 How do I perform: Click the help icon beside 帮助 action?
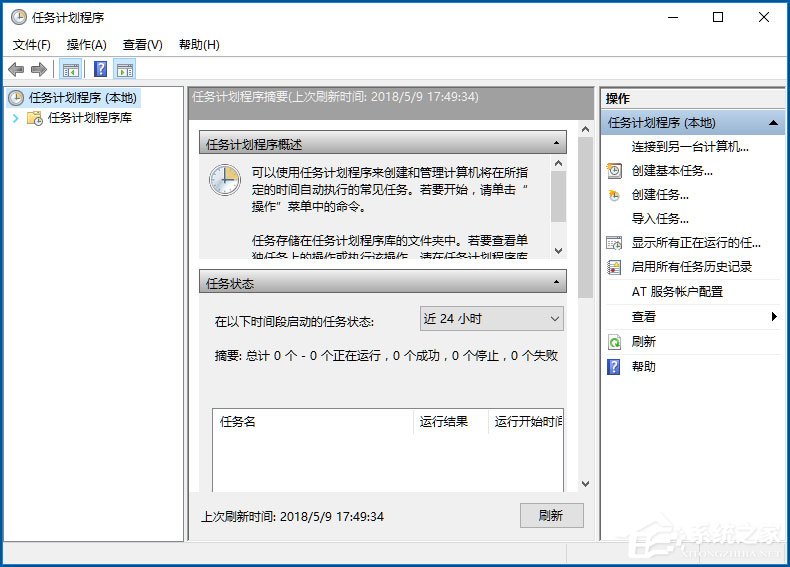[614, 366]
